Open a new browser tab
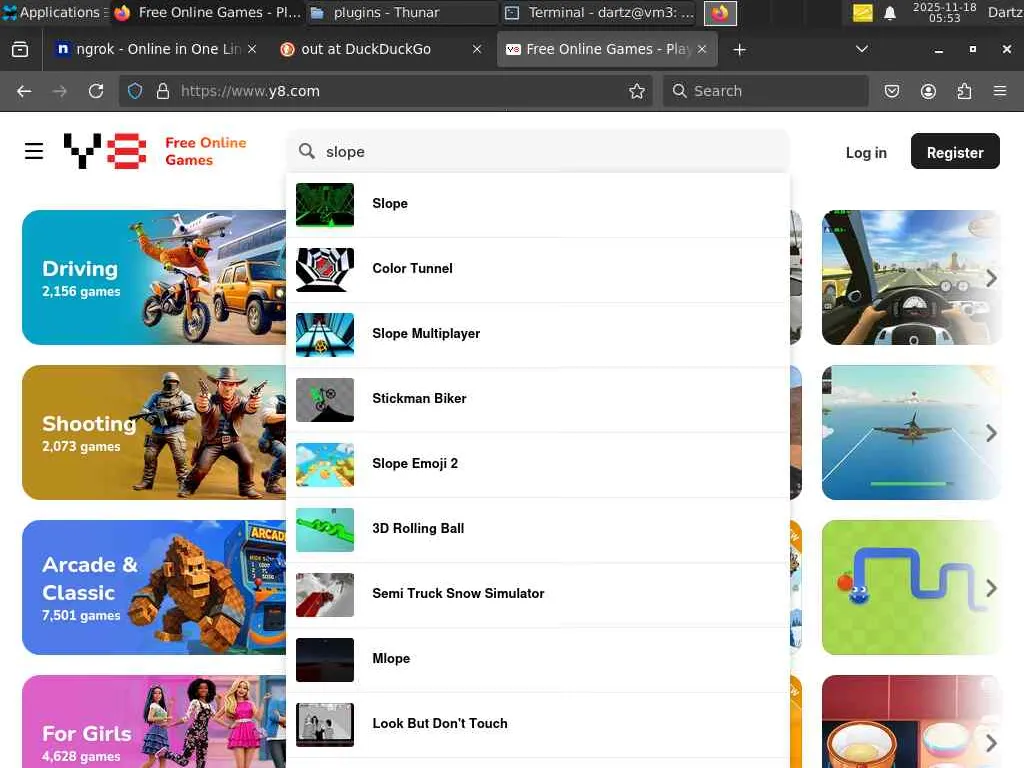This screenshot has height=768, width=1024. point(739,50)
